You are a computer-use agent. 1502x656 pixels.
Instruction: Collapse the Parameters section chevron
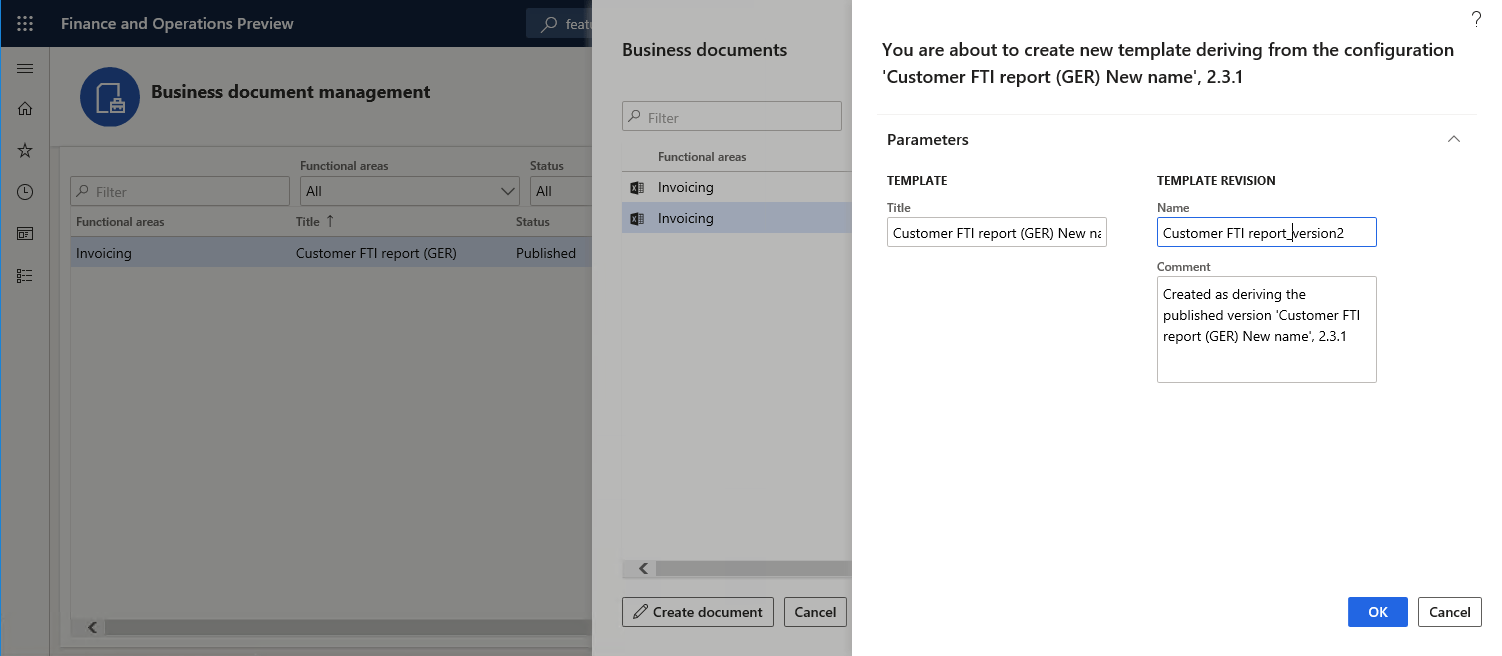[1453, 139]
